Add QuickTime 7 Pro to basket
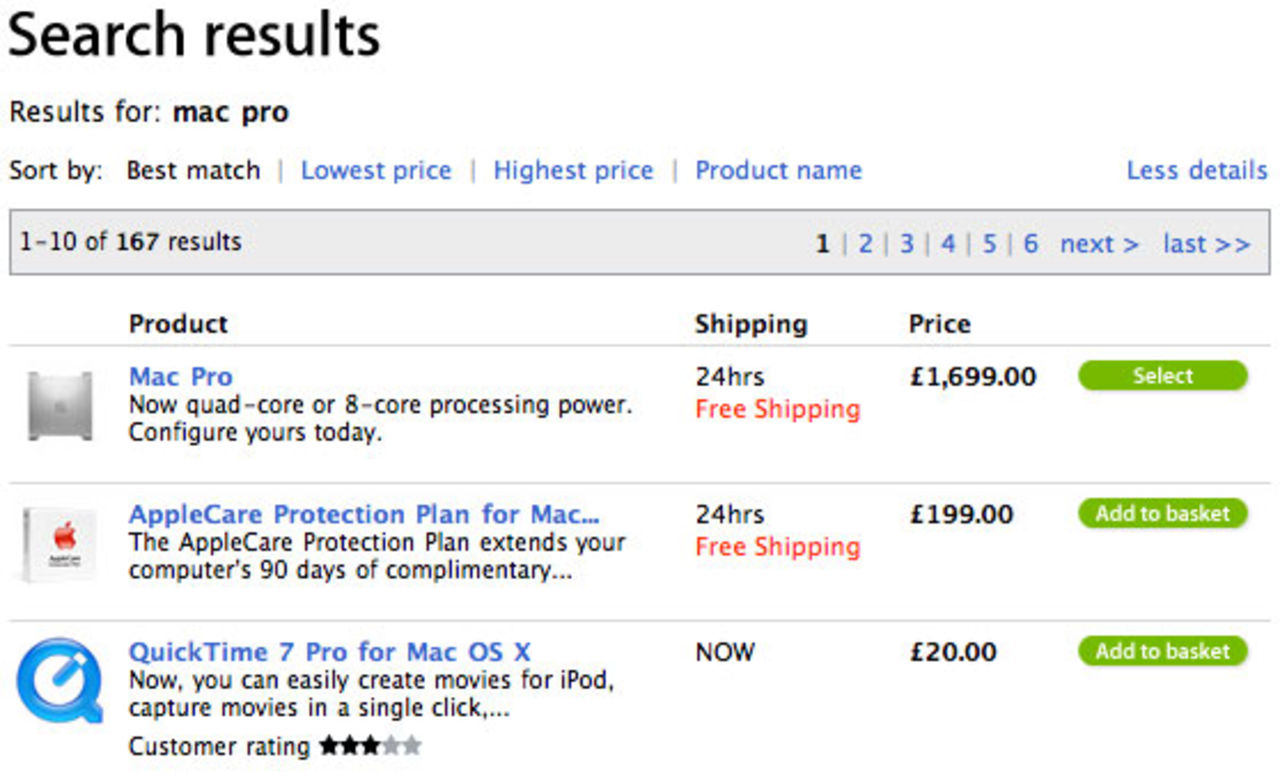Viewport: 1280px width, 778px height. (1162, 651)
